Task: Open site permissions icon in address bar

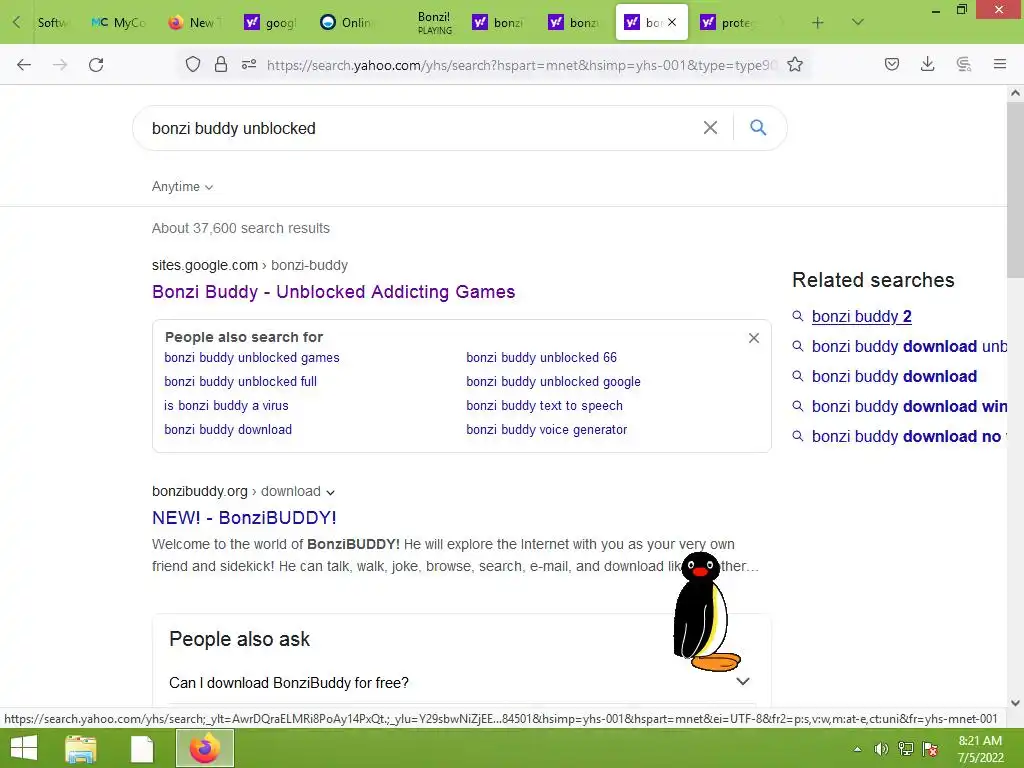Action: [x=249, y=65]
